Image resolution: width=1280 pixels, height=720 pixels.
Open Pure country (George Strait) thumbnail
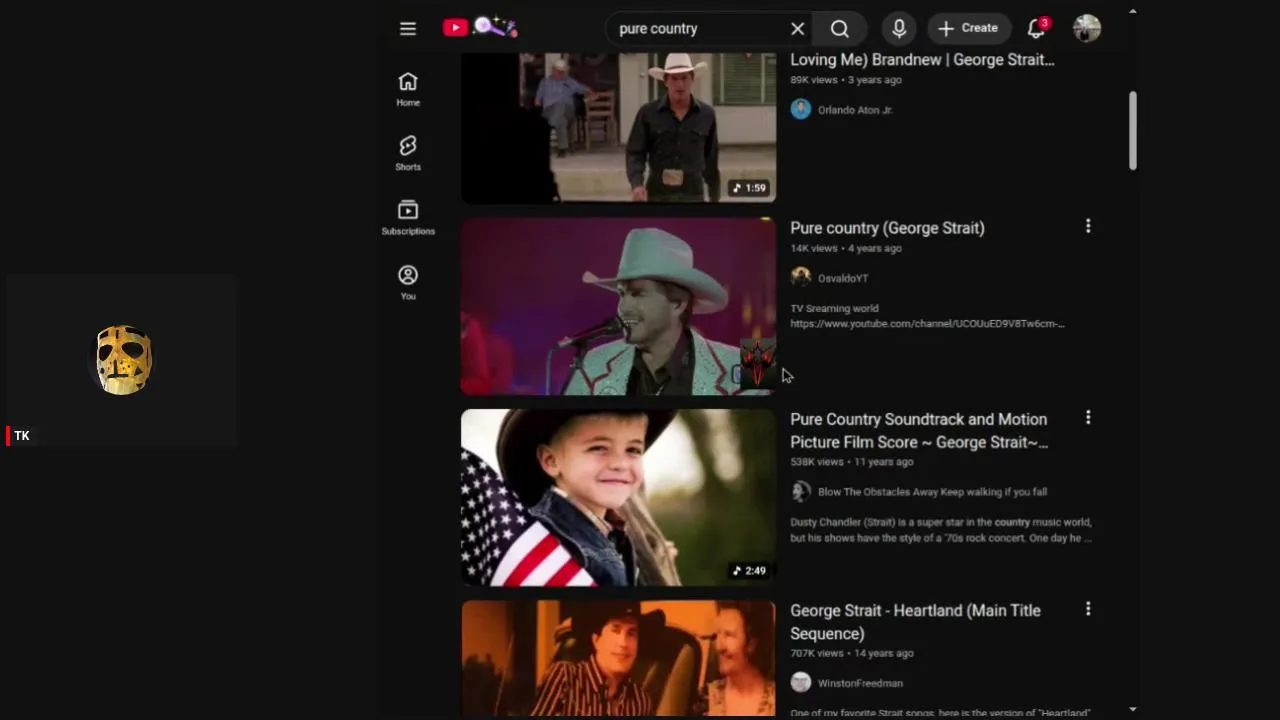(x=618, y=306)
